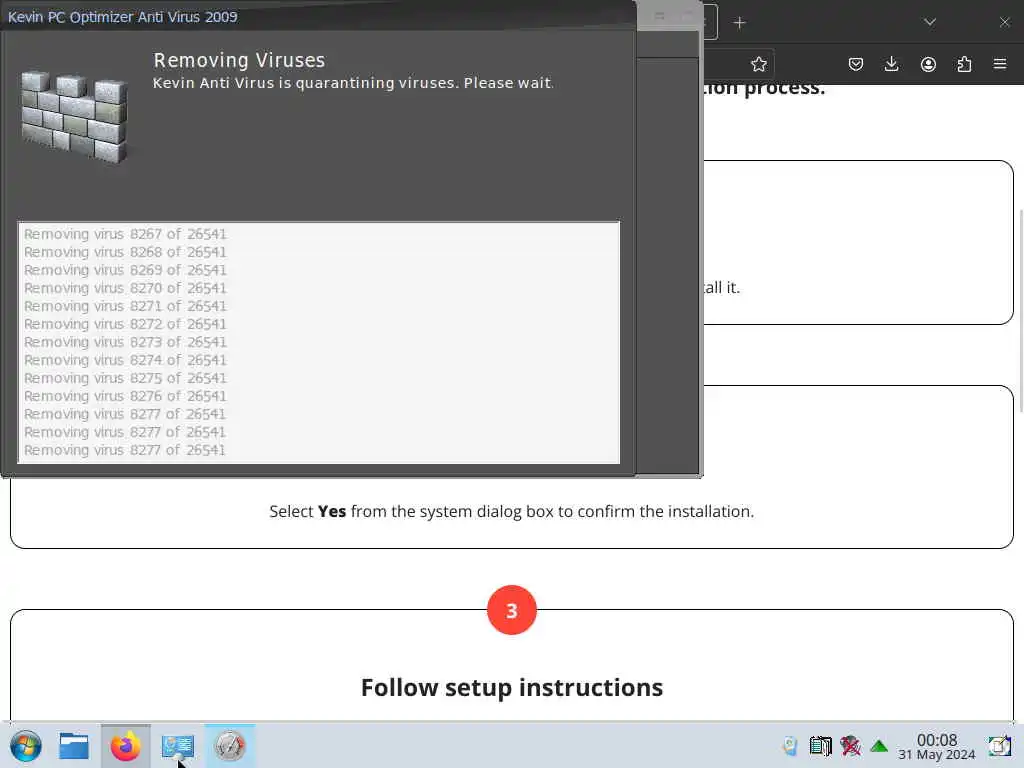Select log line 'Removing virus 8276 of 26541'
The width and height of the screenshot is (1024, 768).
pos(125,396)
